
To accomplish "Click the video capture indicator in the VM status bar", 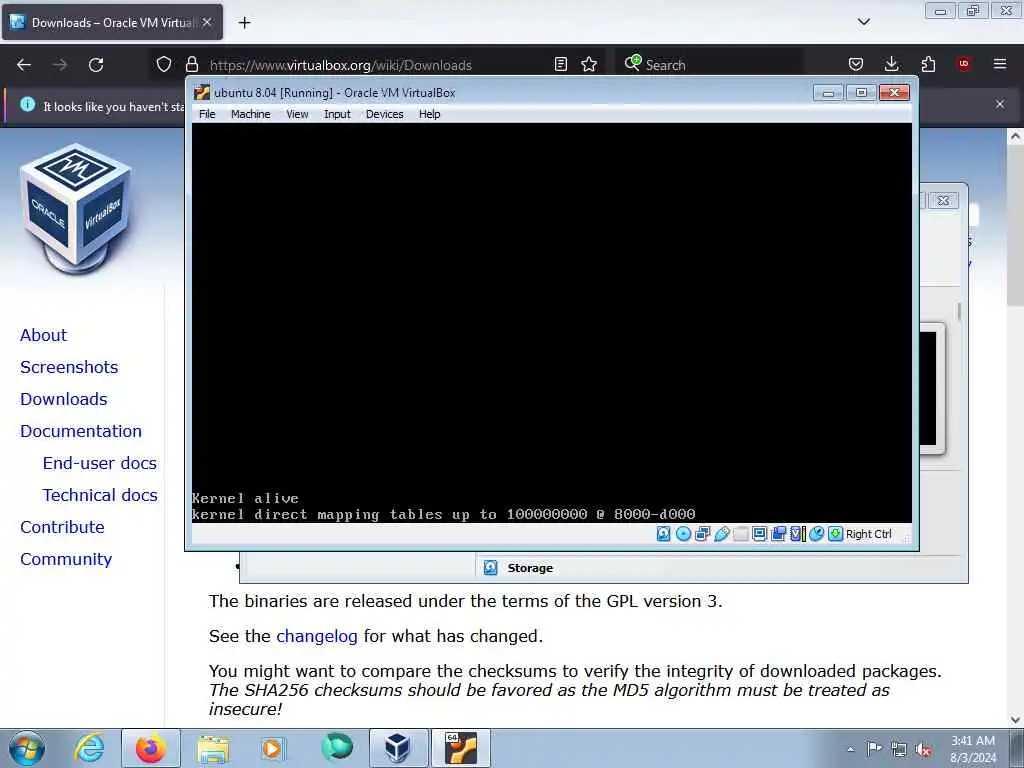I will point(778,534).
